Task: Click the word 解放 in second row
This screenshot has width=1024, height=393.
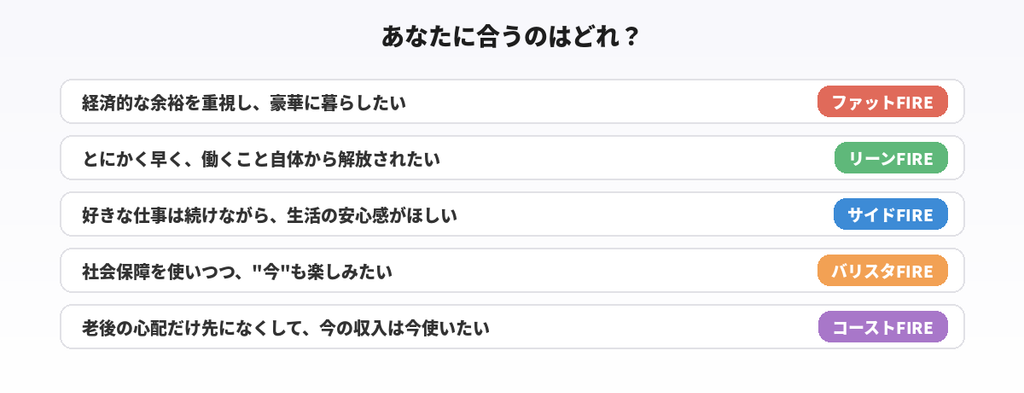Action: coord(355,159)
